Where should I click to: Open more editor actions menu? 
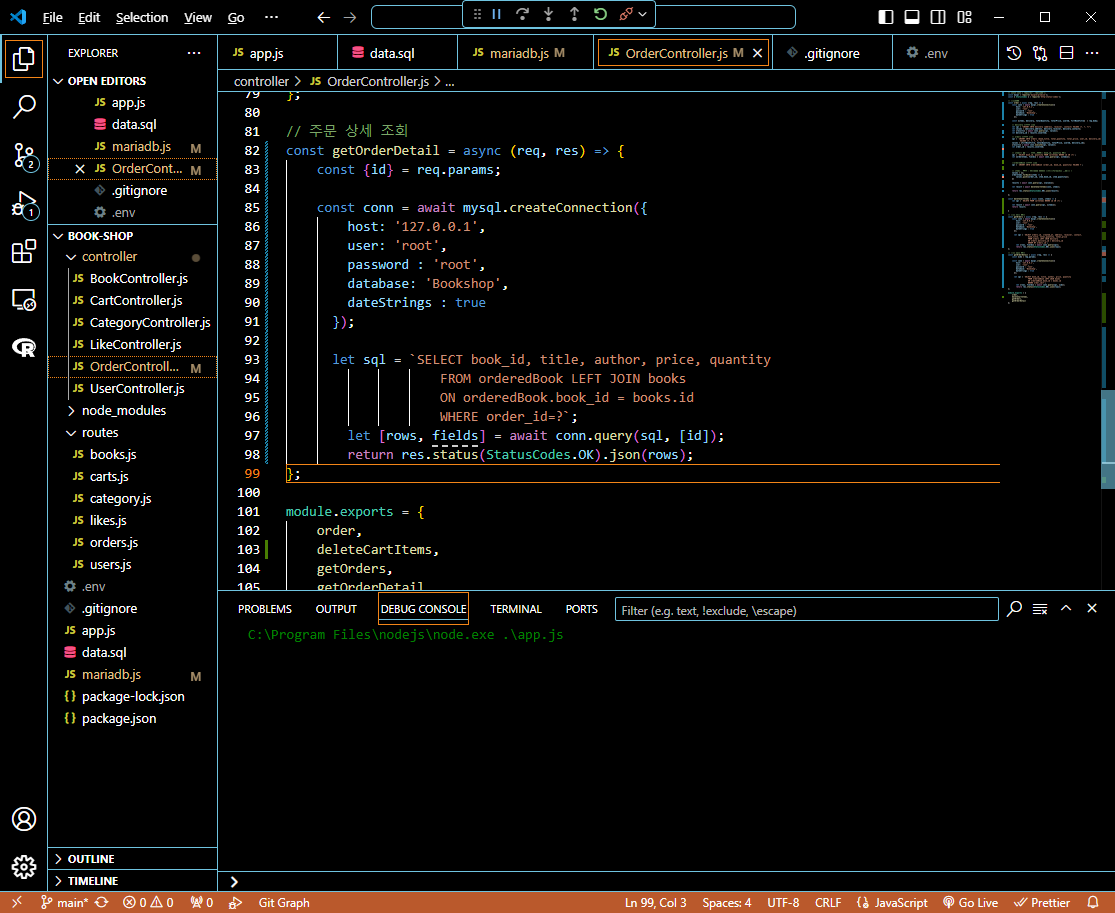(1092, 53)
